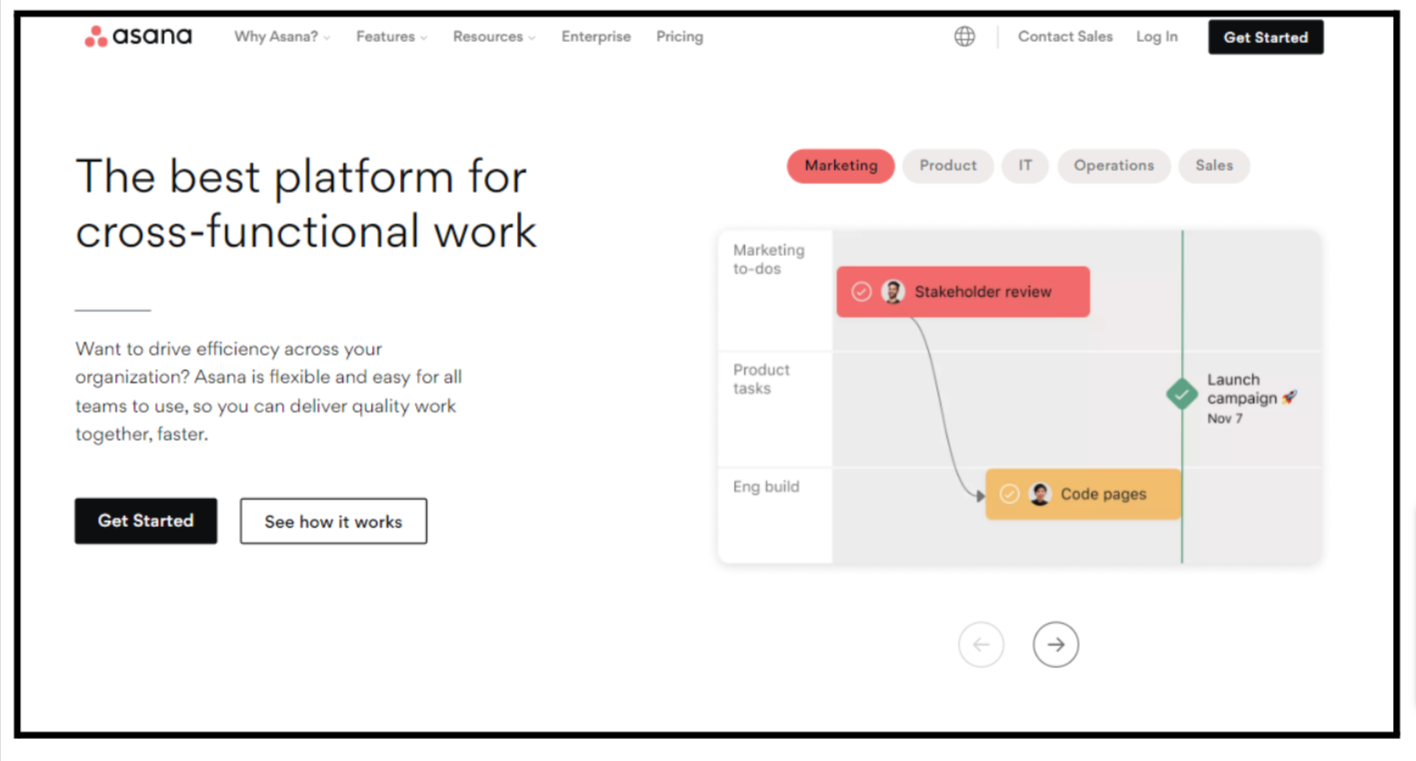Click the avatar on Stakeholder review task
Screen dimensions: 1416x761
(x=893, y=292)
